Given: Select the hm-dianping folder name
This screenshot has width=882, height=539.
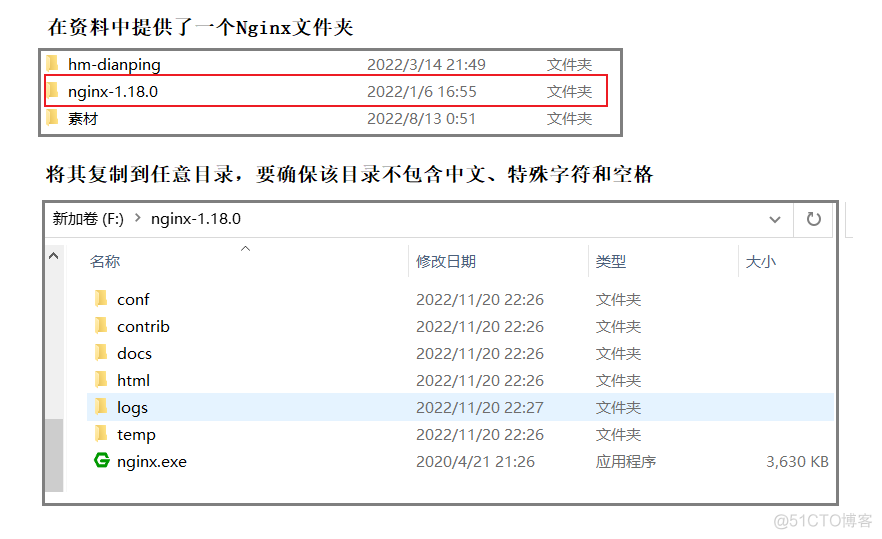Looking at the screenshot, I should pyautogui.click(x=114, y=65).
